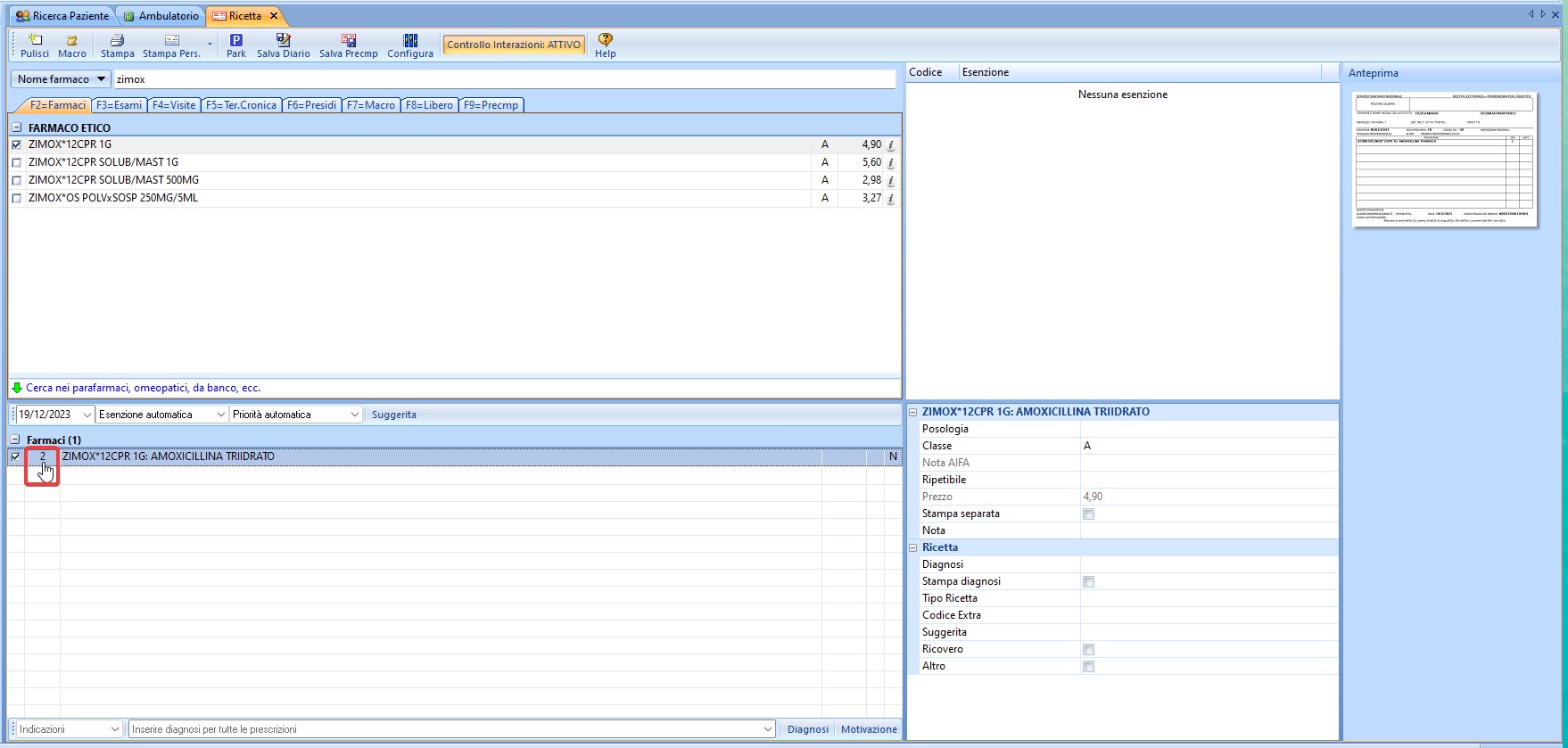Switch to the Ricerca Paziente tab
The image size is (1568, 748).
tap(62, 16)
